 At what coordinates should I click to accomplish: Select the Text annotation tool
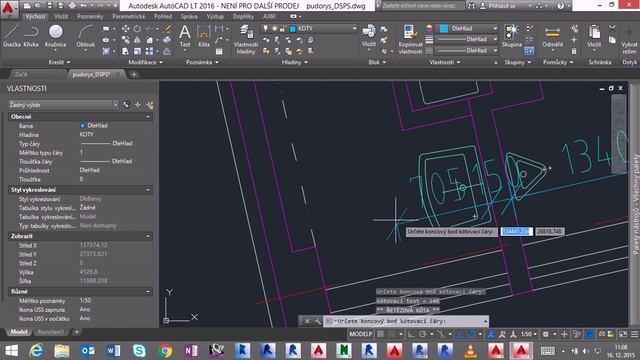pyautogui.click(x=185, y=36)
